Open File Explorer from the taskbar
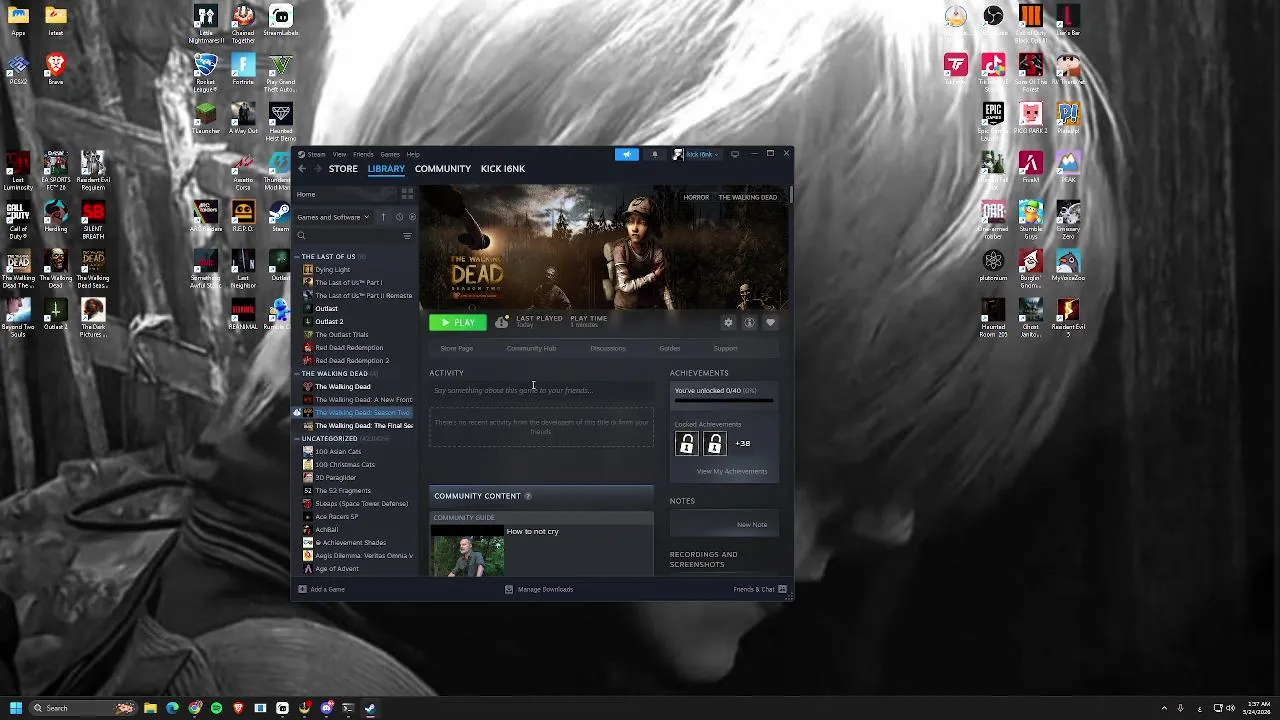This screenshot has height=720, width=1280. [150, 708]
